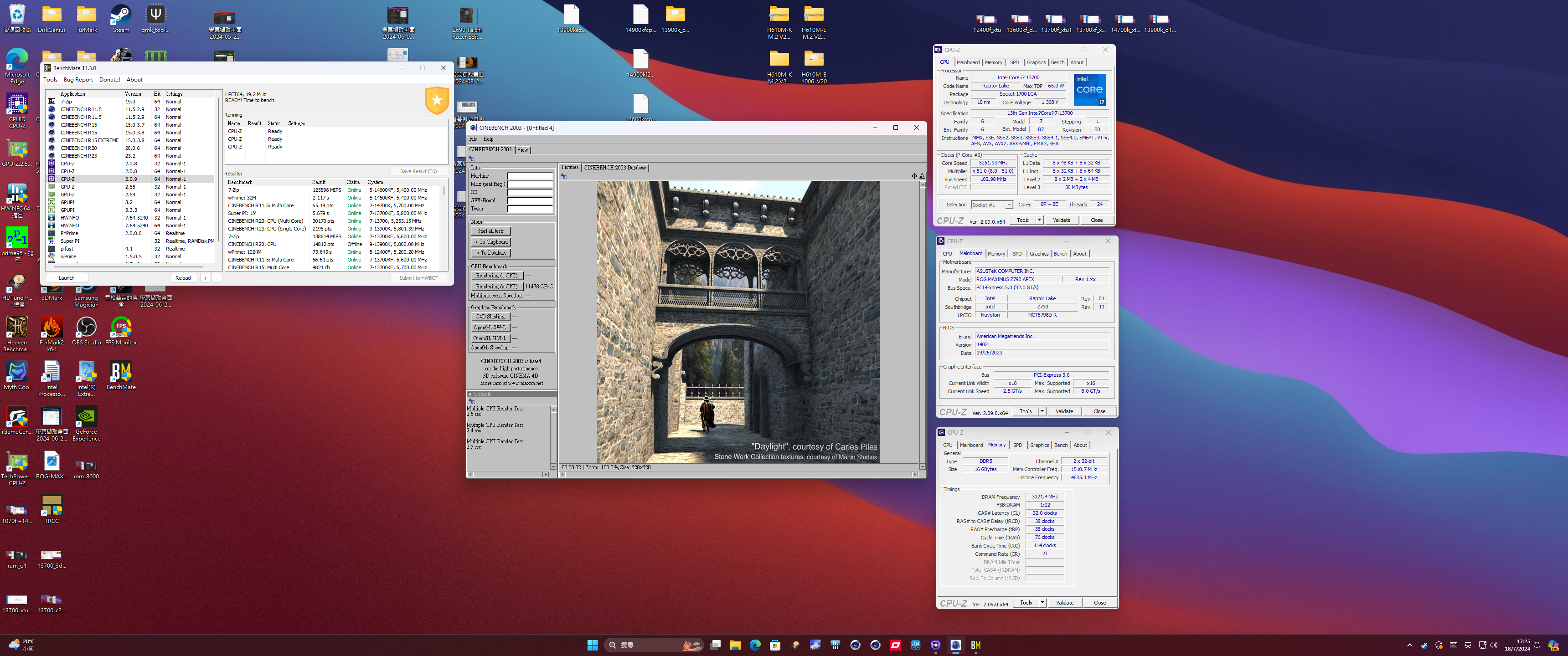Open the qmk_tool desktop icon
1568x656 pixels.
click(x=155, y=19)
